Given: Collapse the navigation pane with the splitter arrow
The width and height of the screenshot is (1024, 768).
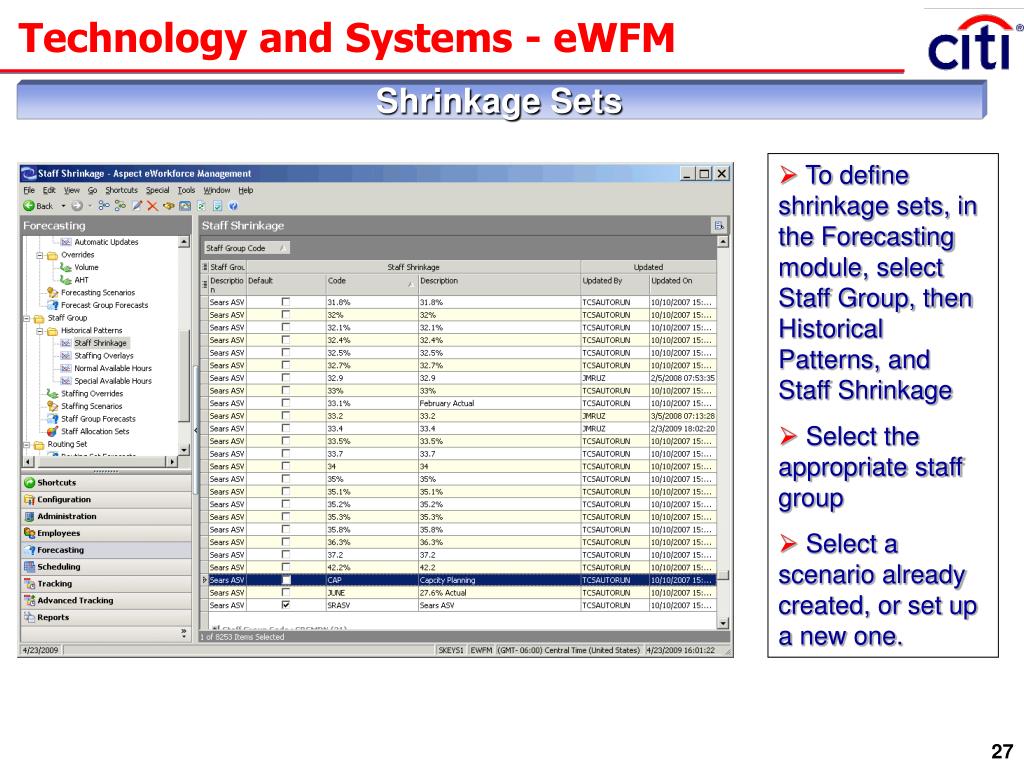Looking at the screenshot, I should click(x=195, y=430).
